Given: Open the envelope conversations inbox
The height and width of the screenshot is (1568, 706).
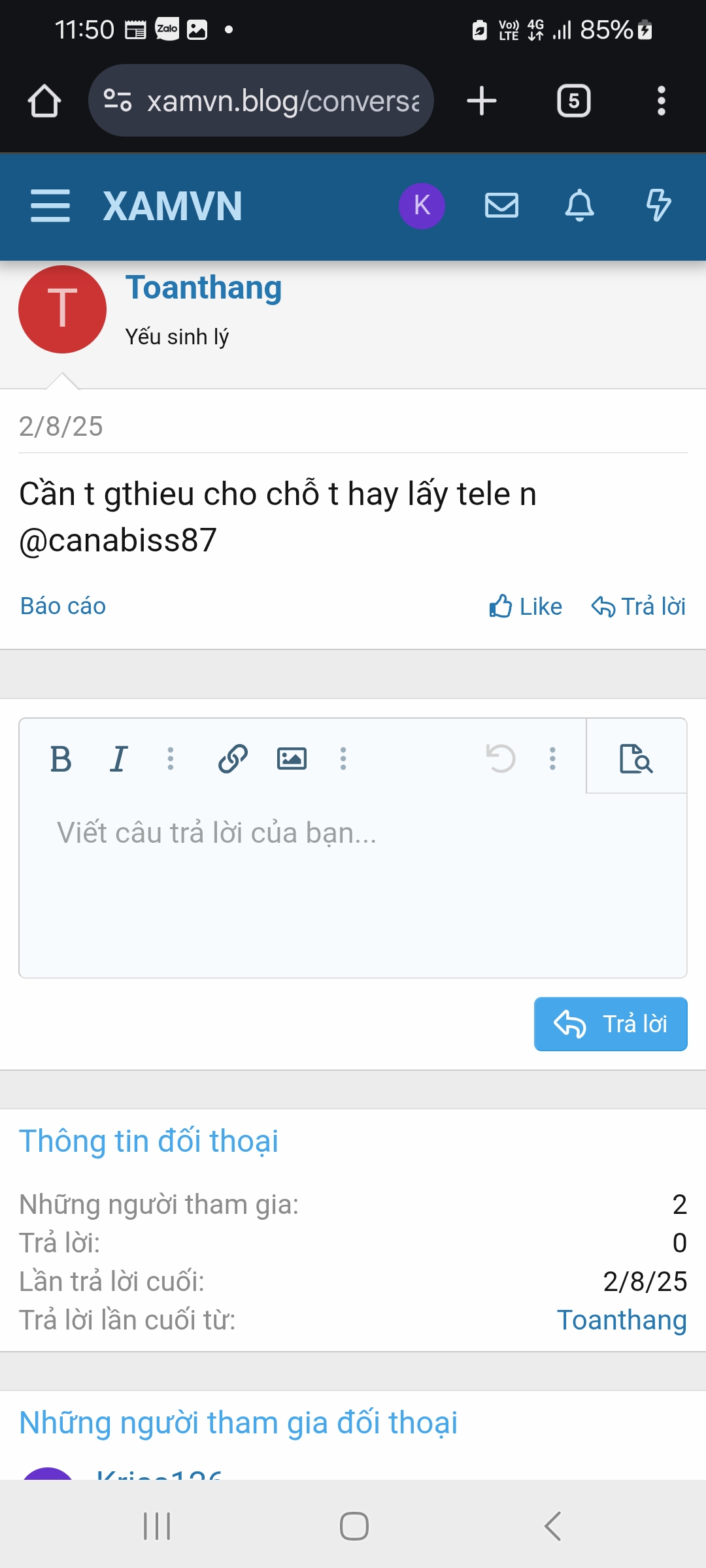Looking at the screenshot, I should [501, 206].
